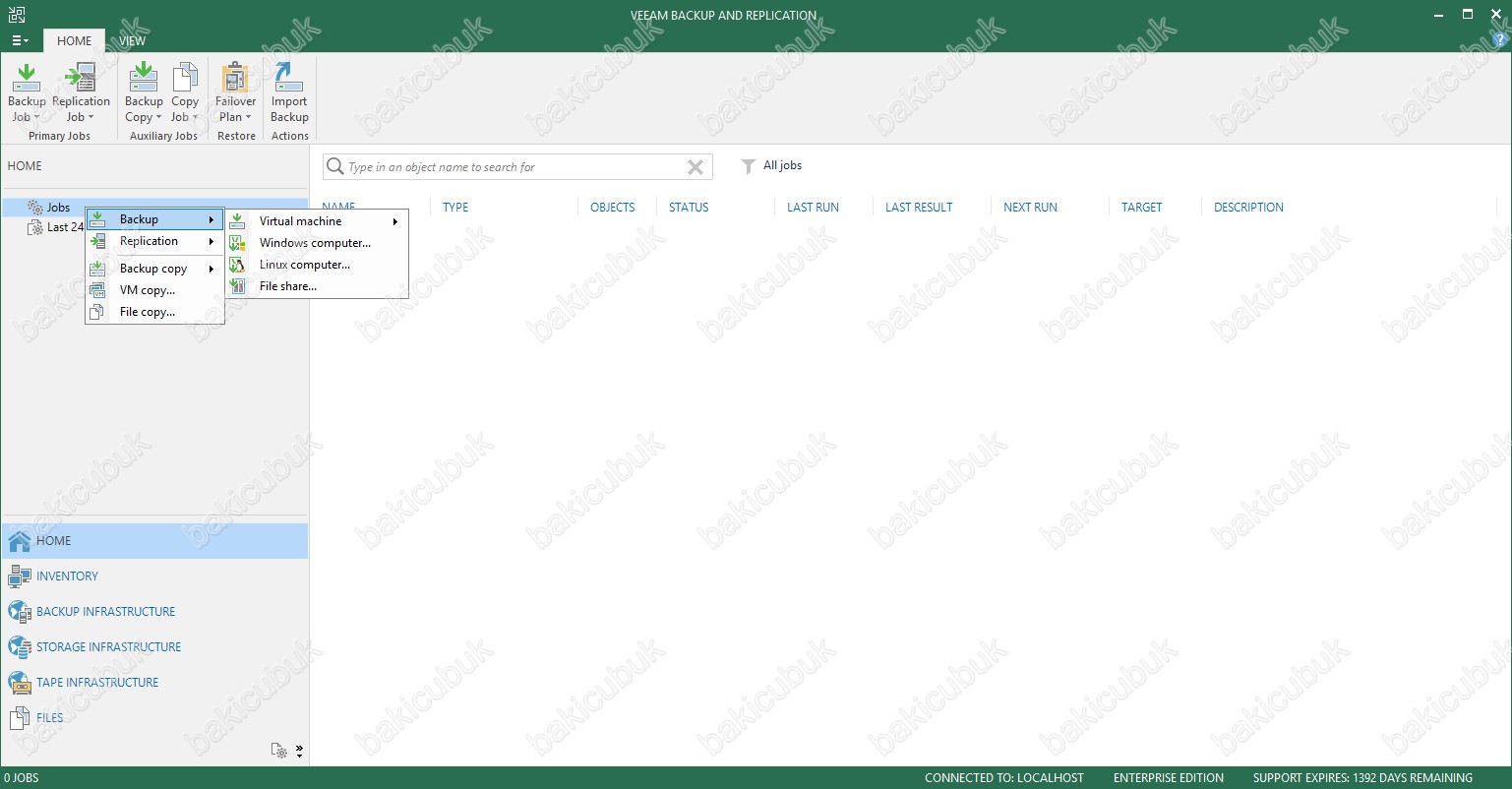Select Windows computer... in the submenu
The image size is (1512, 789).
point(317,243)
